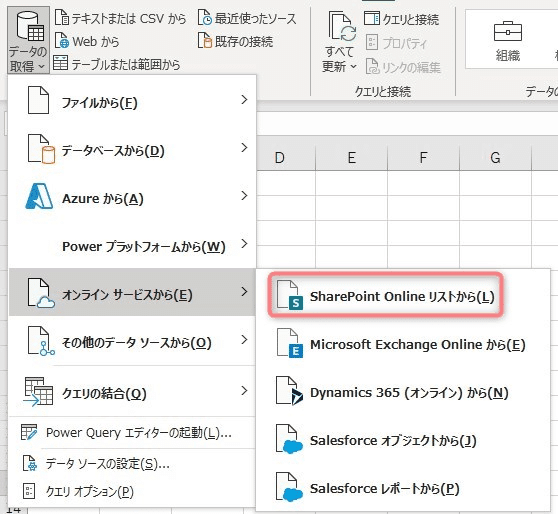Click the データ ソースの設定 gear icon
This screenshot has width=558, height=514.
click(x=30, y=463)
